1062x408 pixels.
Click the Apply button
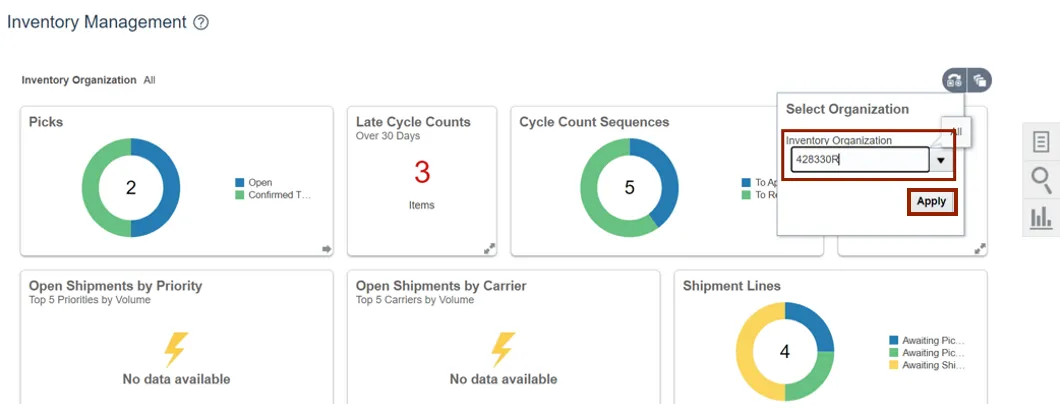[931, 202]
